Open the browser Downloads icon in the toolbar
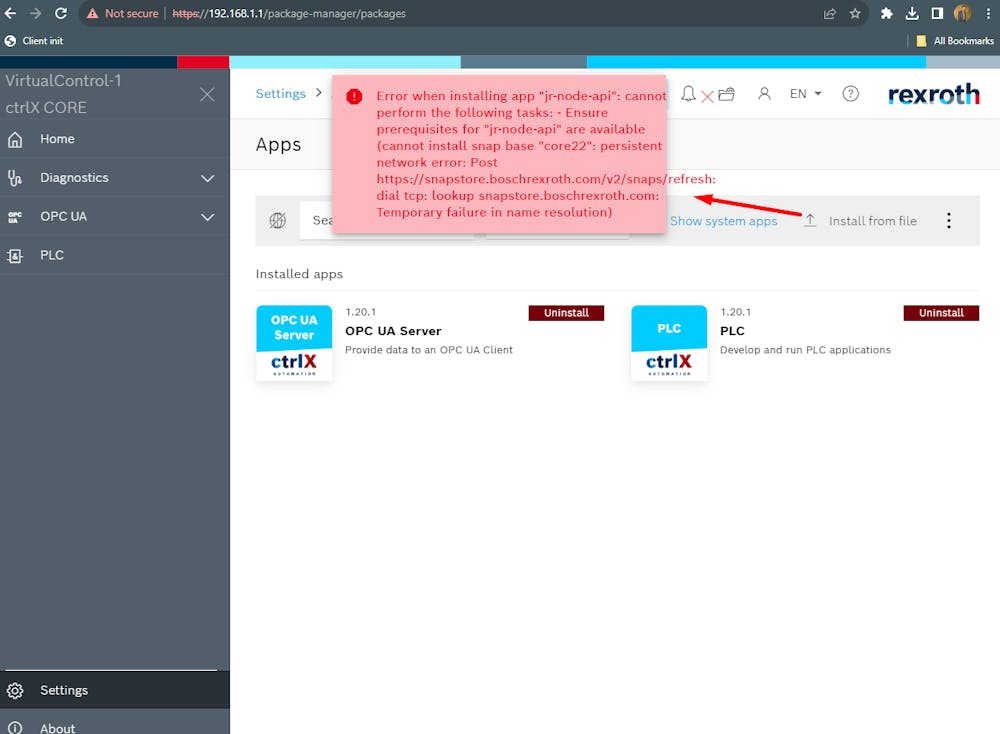The width and height of the screenshot is (1000, 734). (x=914, y=14)
